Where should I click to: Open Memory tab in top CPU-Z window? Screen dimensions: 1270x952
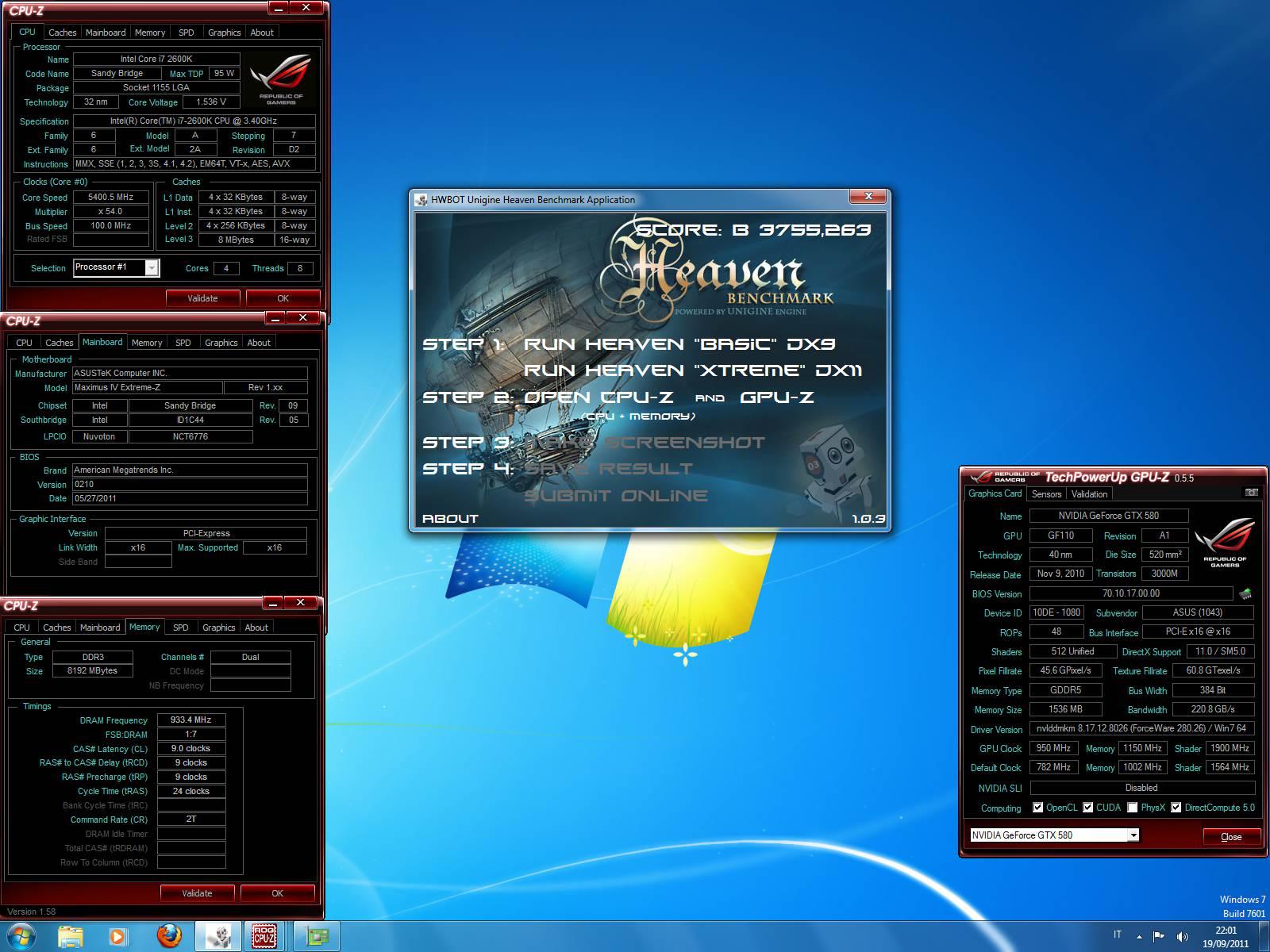[150, 33]
